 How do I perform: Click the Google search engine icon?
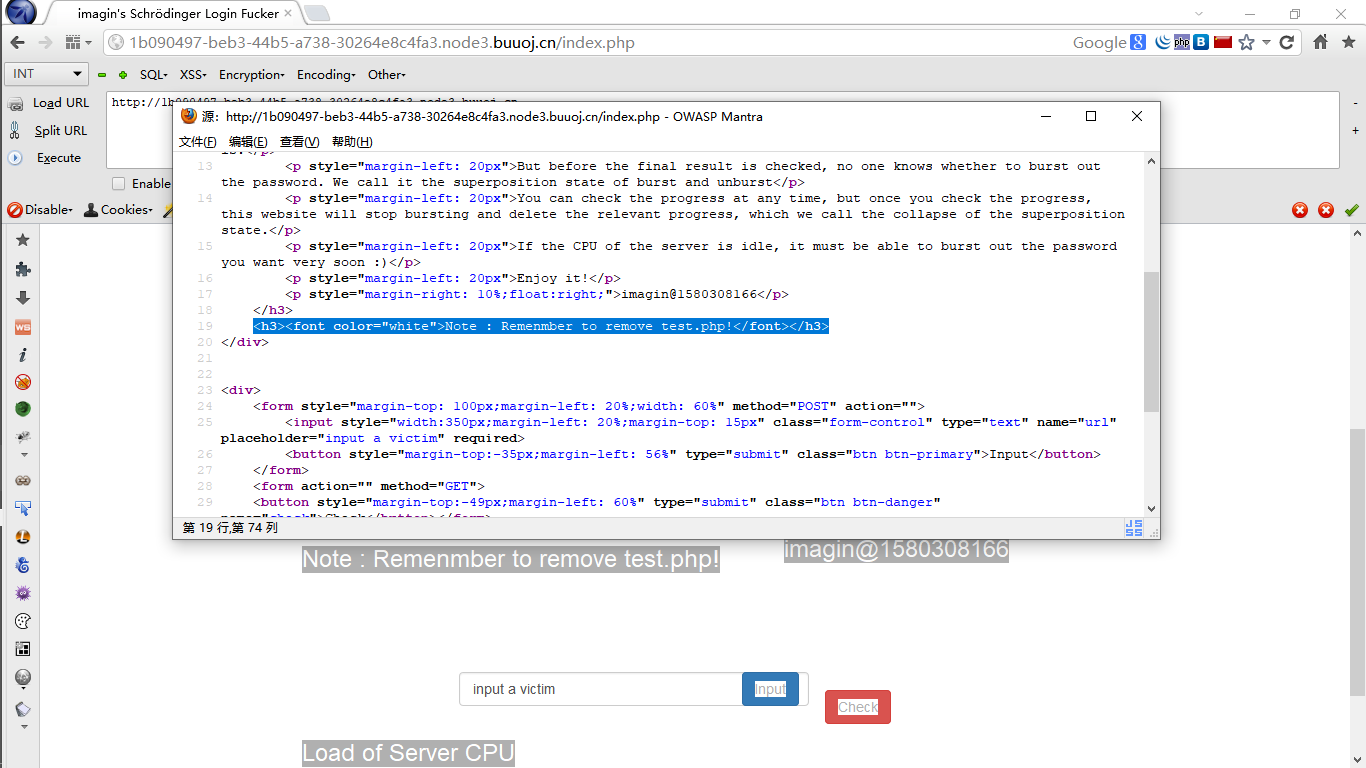(x=1139, y=42)
